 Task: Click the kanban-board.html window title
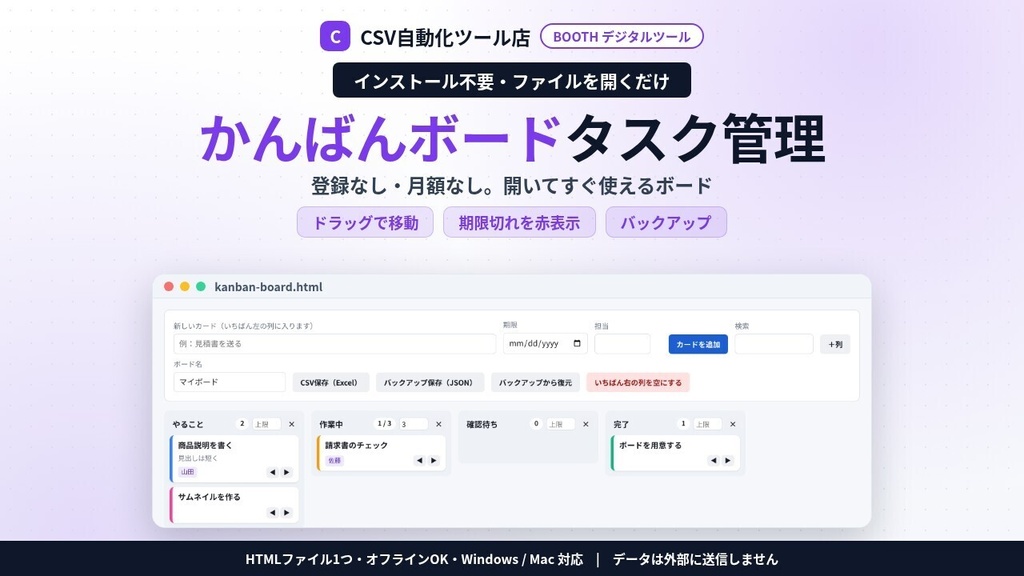pyautogui.click(x=268, y=287)
